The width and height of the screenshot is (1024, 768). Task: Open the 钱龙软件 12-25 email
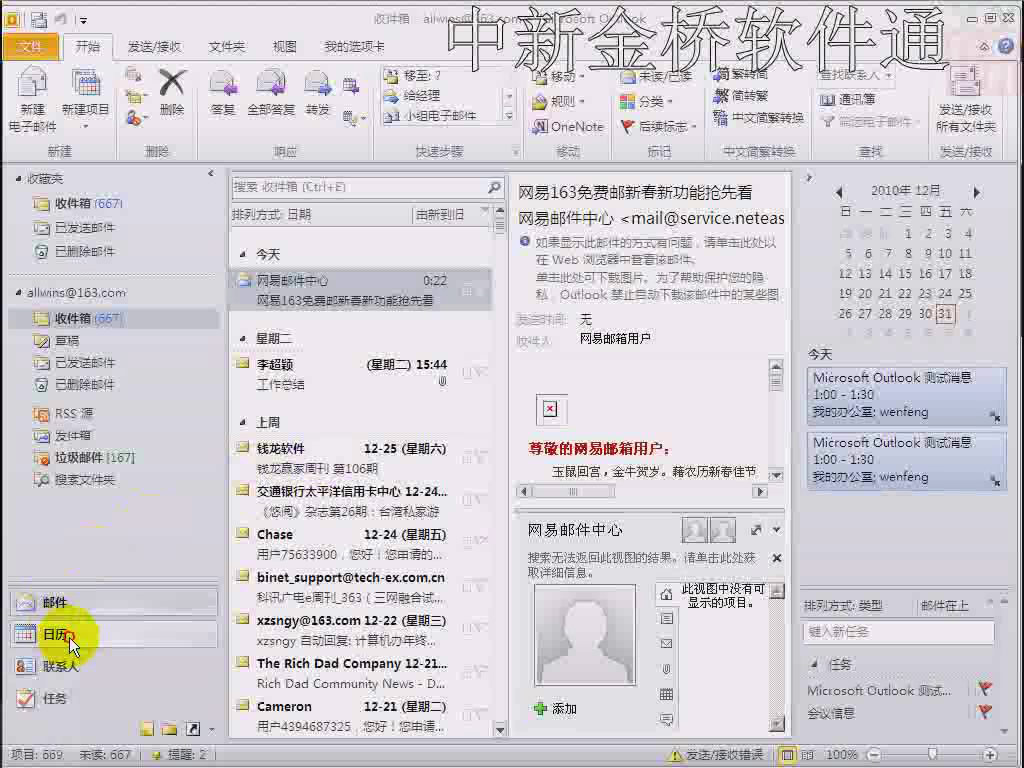coord(359,458)
